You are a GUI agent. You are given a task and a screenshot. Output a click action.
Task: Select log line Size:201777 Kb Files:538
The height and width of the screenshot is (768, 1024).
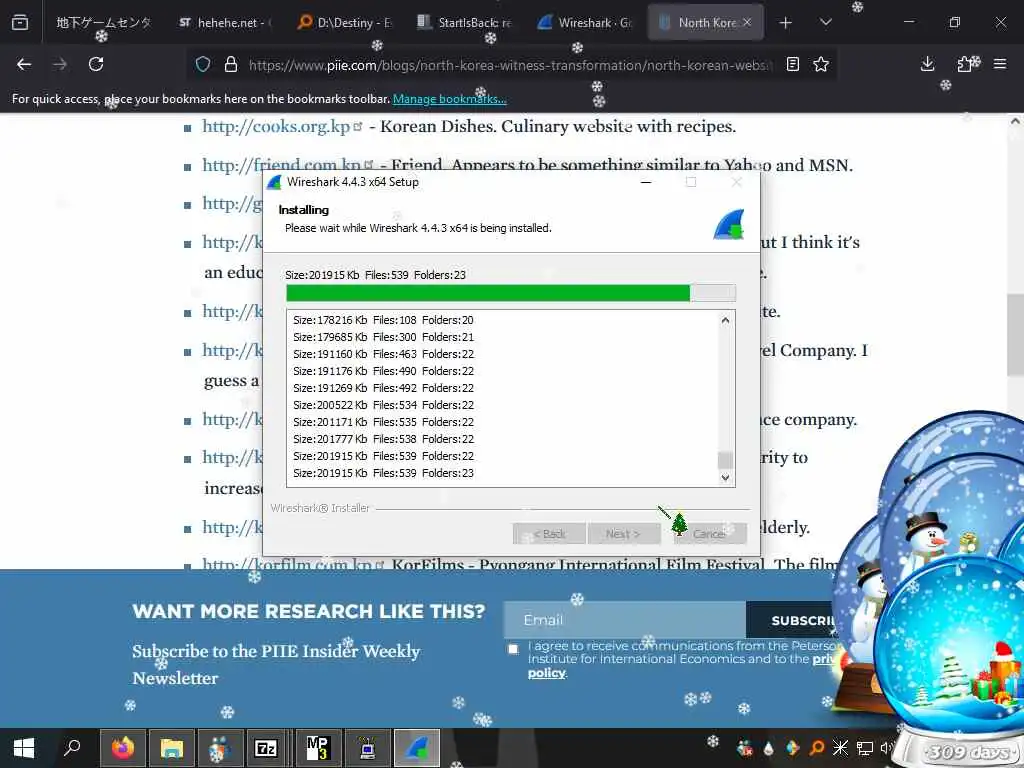(x=383, y=439)
